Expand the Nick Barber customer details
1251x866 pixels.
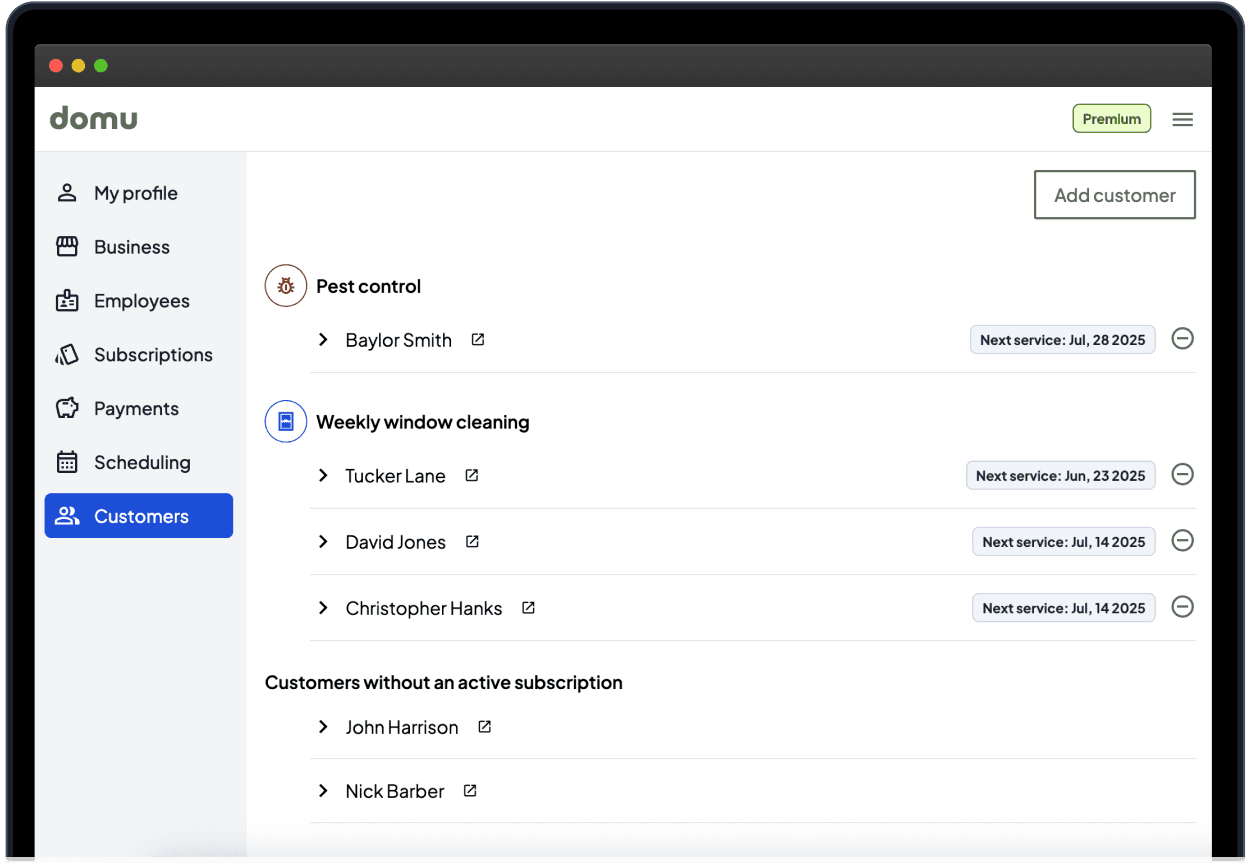click(323, 791)
